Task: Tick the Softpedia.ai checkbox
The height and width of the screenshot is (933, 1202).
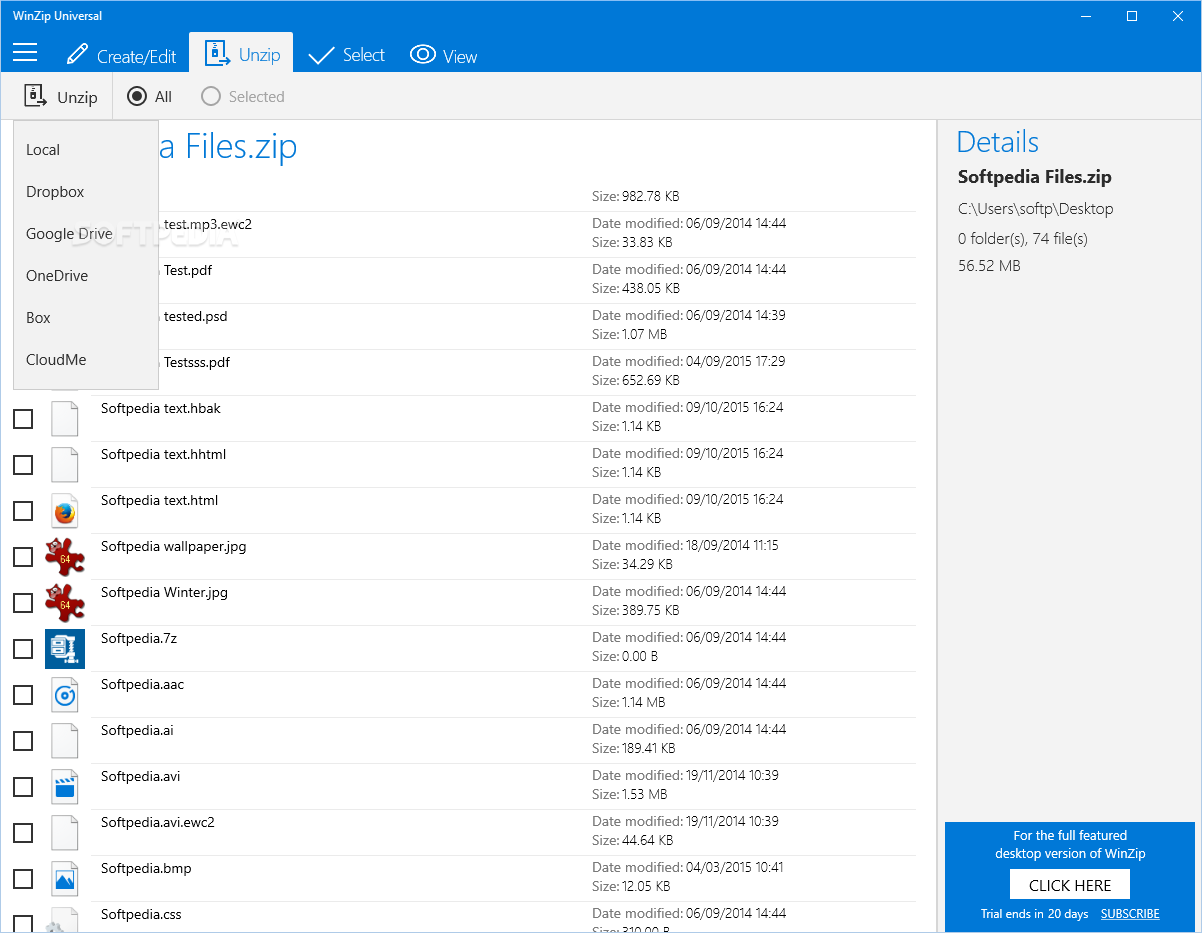Action: click(23, 741)
